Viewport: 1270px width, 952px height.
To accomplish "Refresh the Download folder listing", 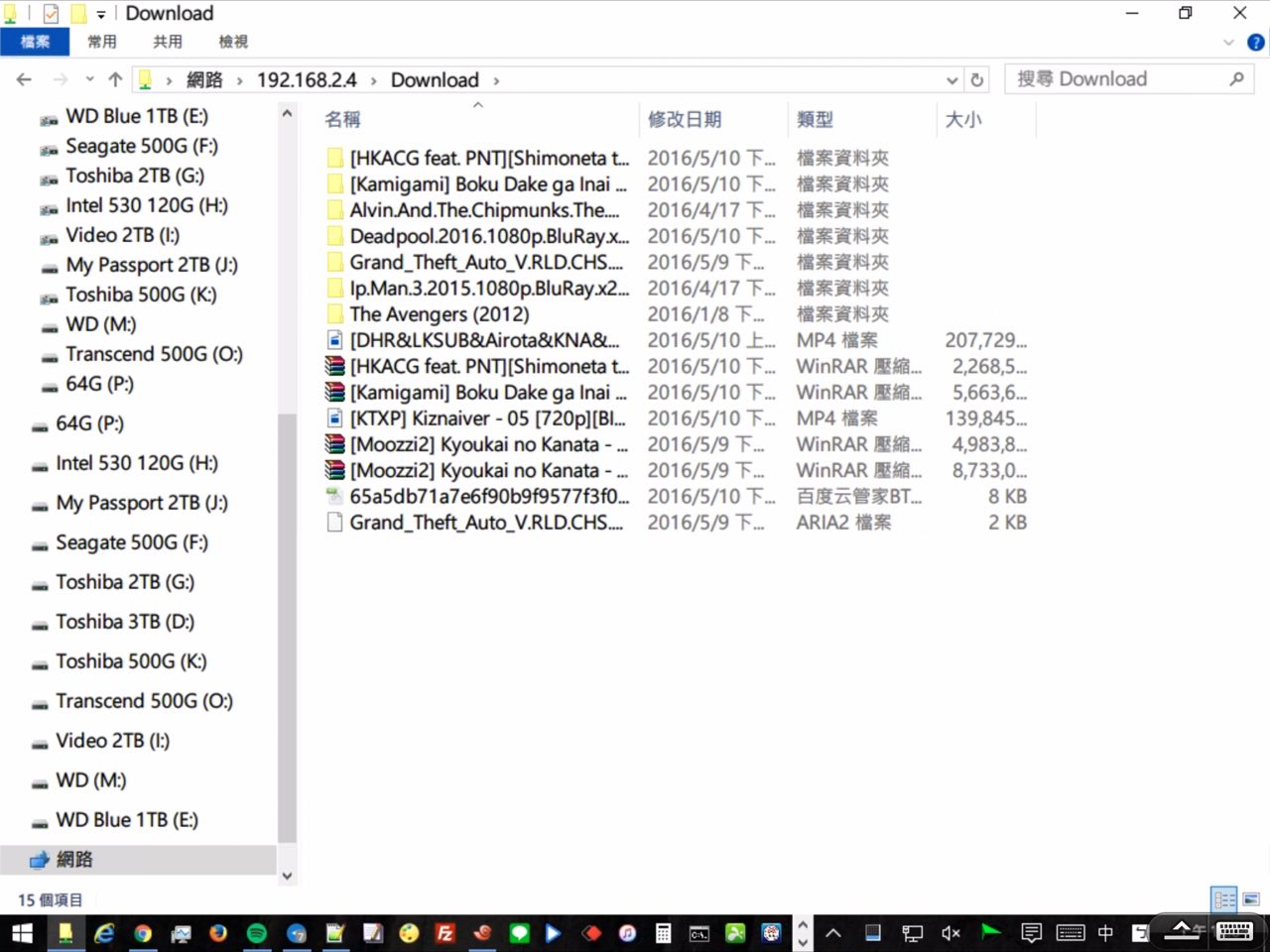I will (x=977, y=80).
